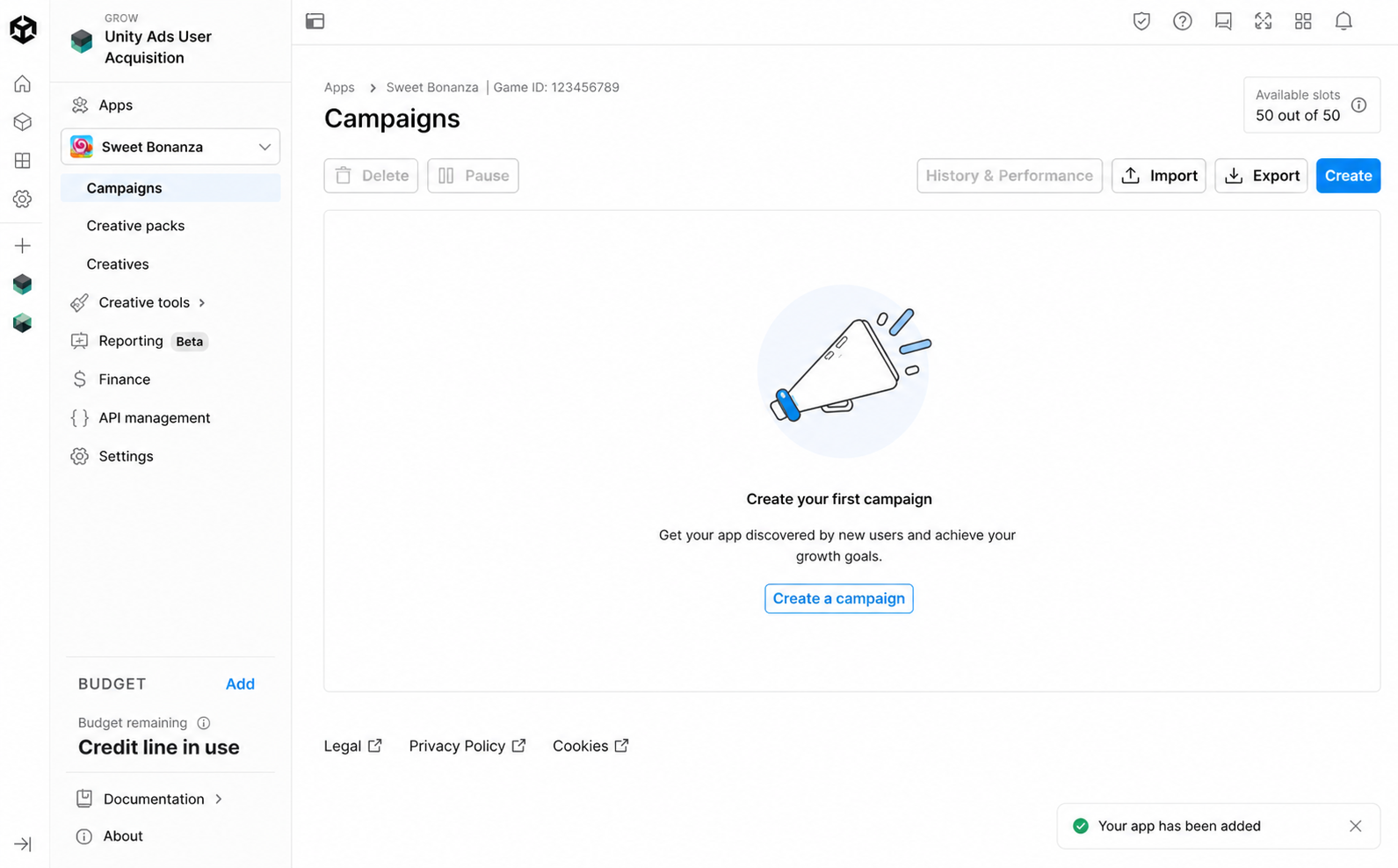The width and height of the screenshot is (1398, 868).
Task: Open the notifications bell icon
Action: 1344,21
